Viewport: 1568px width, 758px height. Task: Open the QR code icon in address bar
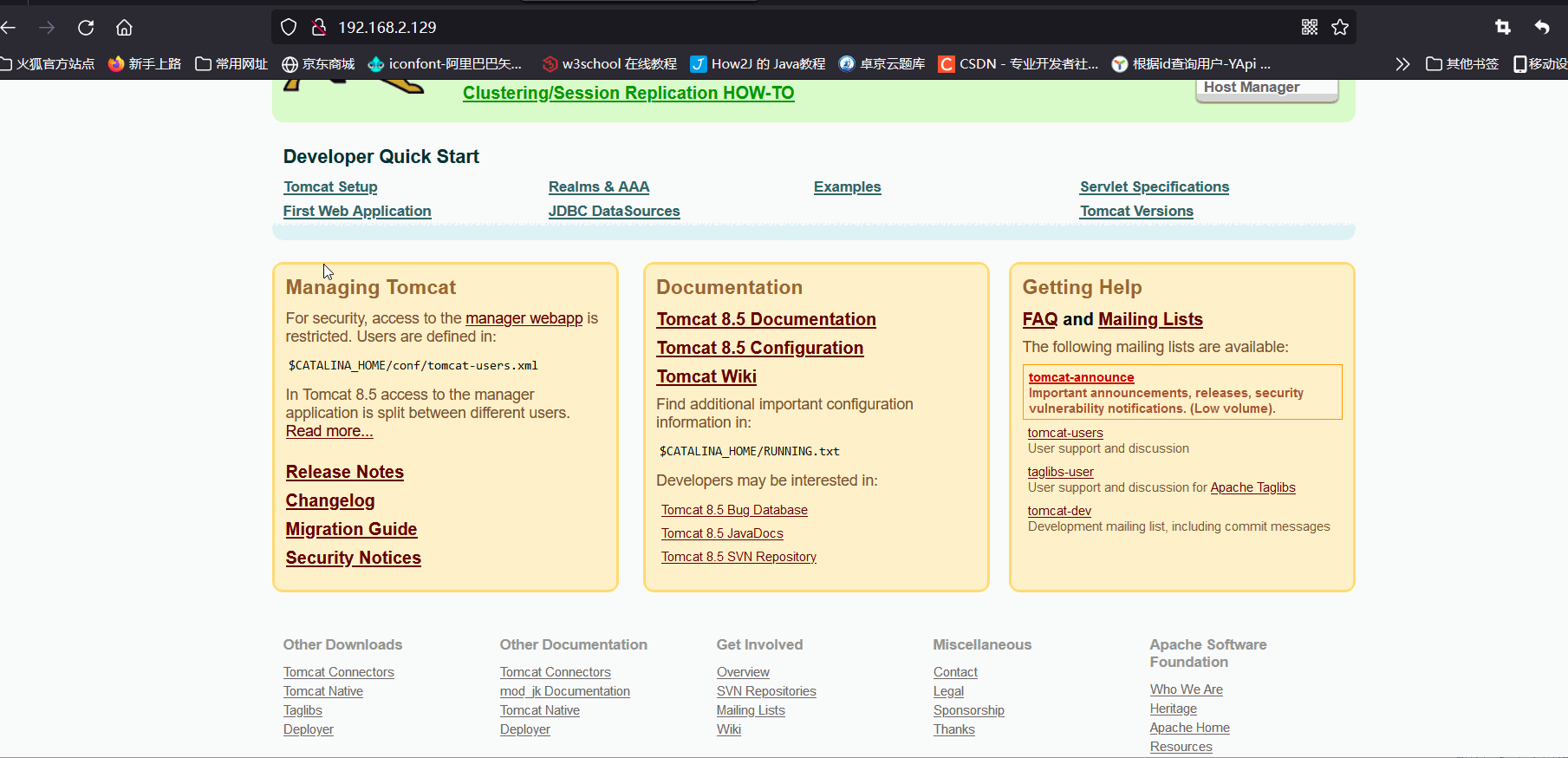point(1310,28)
